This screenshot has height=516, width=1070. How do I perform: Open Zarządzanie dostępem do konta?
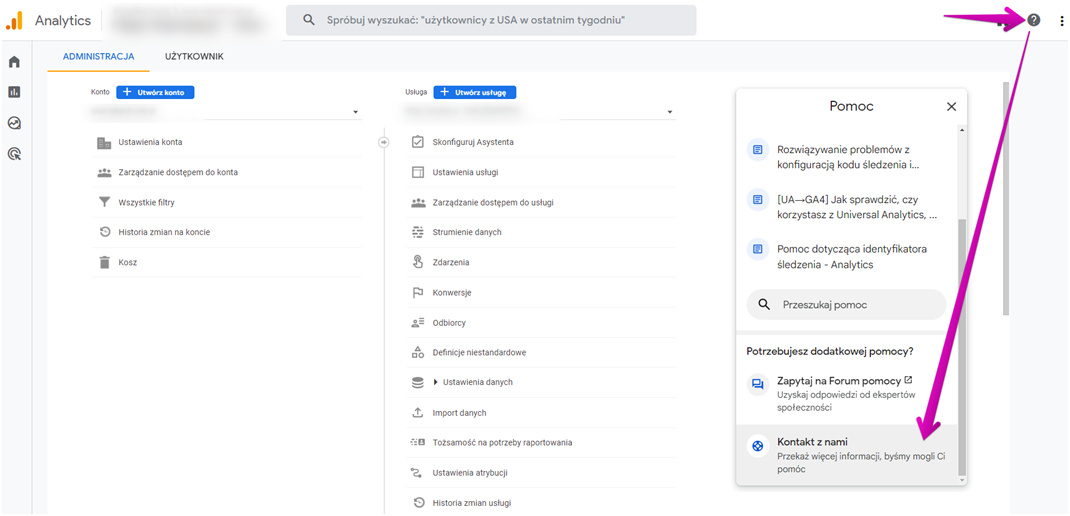click(x=178, y=173)
